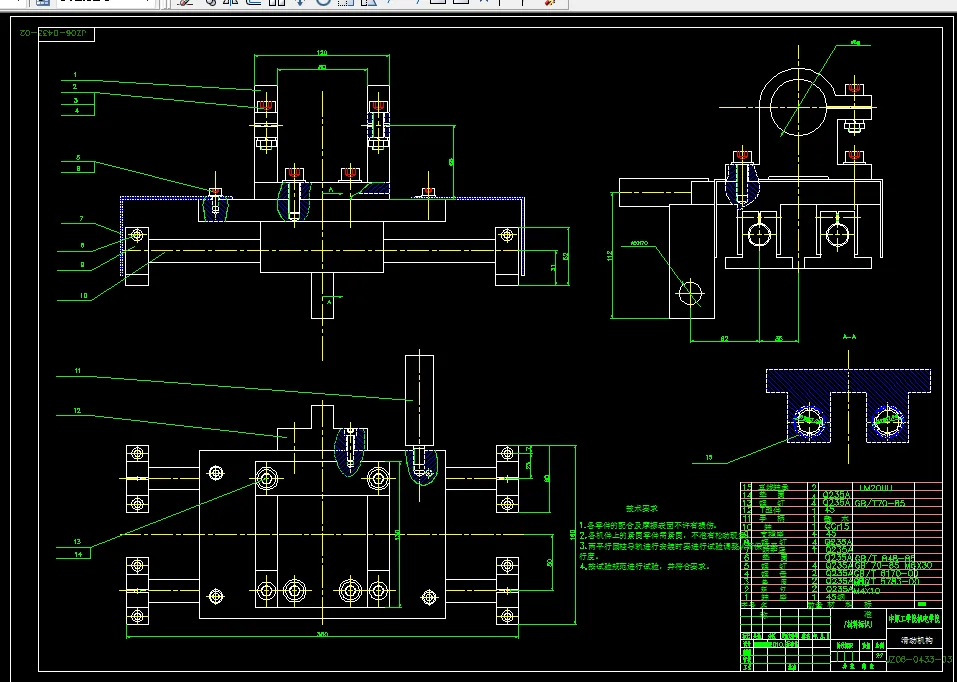Click the LM20UU entry in parts list
Image resolution: width=957 pixels, height=682 pixels.
[x=876, y=487]
